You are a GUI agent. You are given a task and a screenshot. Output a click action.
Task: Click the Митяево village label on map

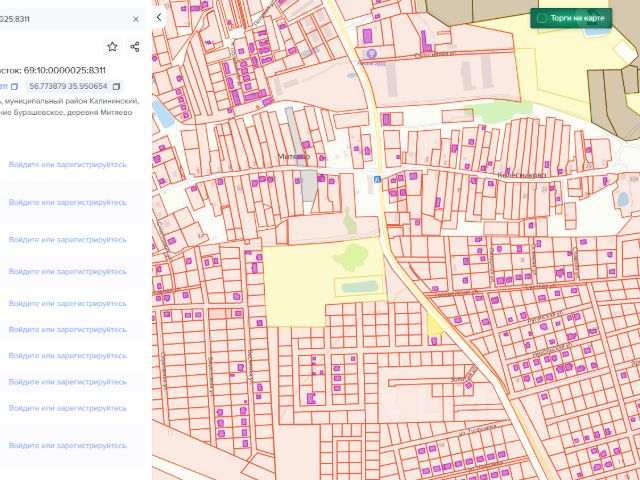295,157
